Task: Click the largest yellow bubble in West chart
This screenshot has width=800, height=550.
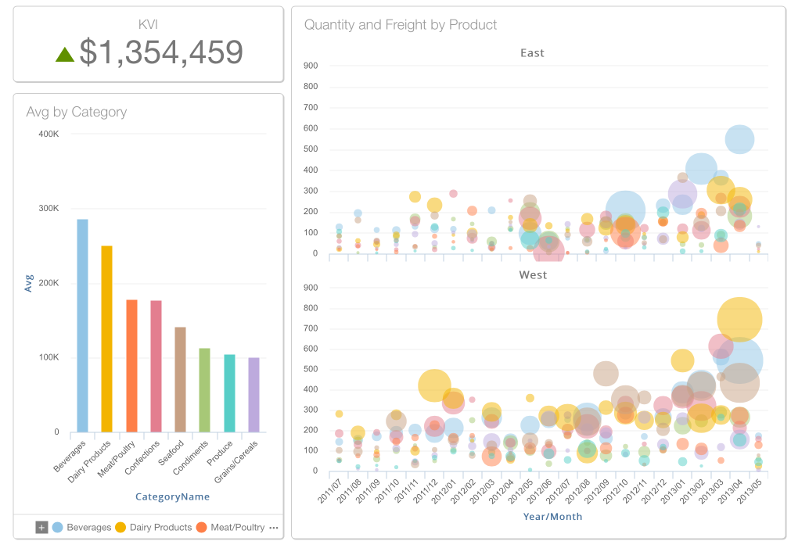Action: pos(740,320)
